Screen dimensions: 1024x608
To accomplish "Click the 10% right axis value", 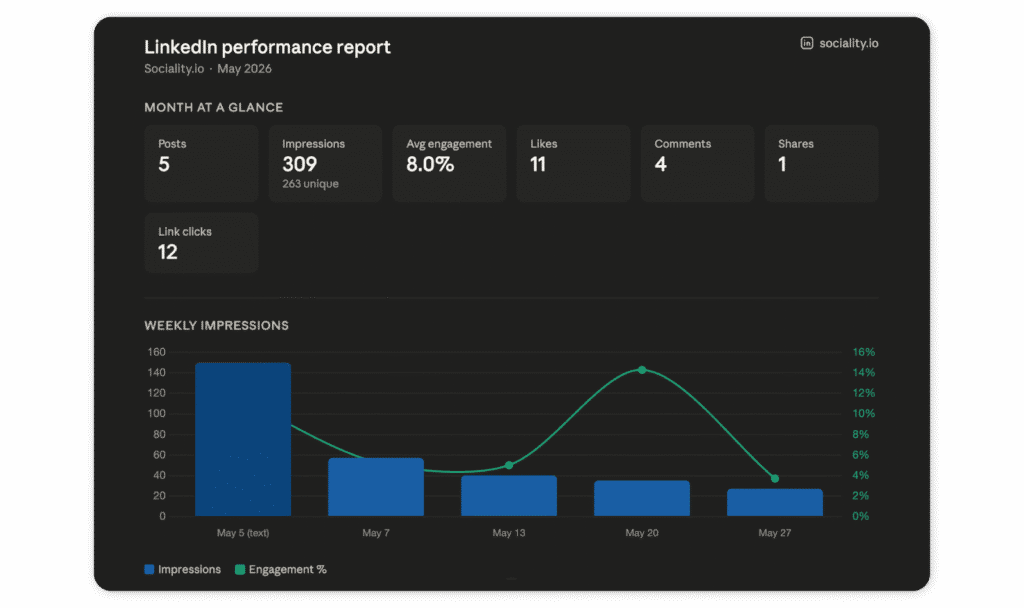I will pyautogui.click(x=863, y=413).
